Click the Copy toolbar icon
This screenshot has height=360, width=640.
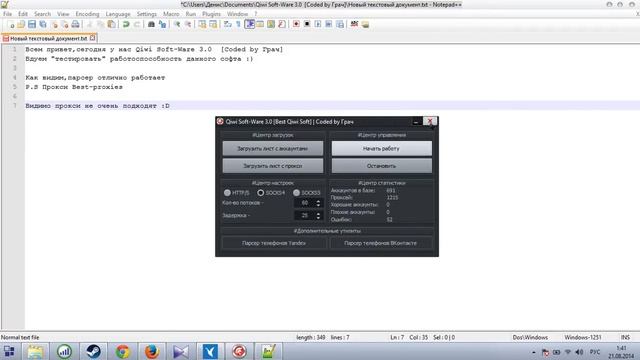(x=101, y=24)
